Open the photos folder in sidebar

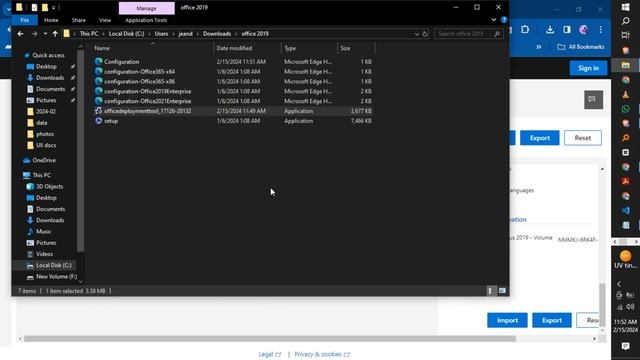pyautogui.click(x=45, y=134)
